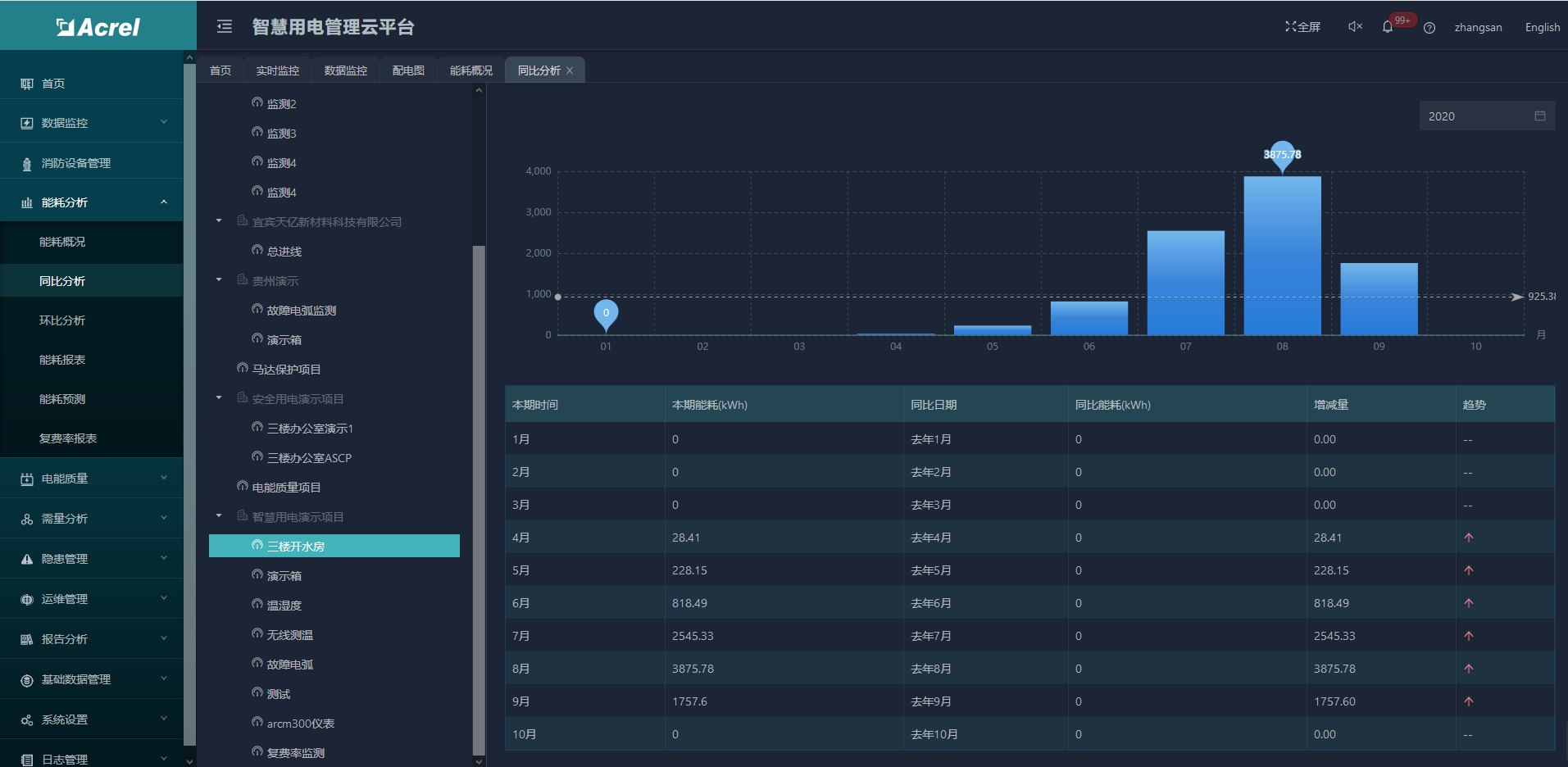Select arcm300仪表 tree node

pyautogui.click(x=301, y=724)
